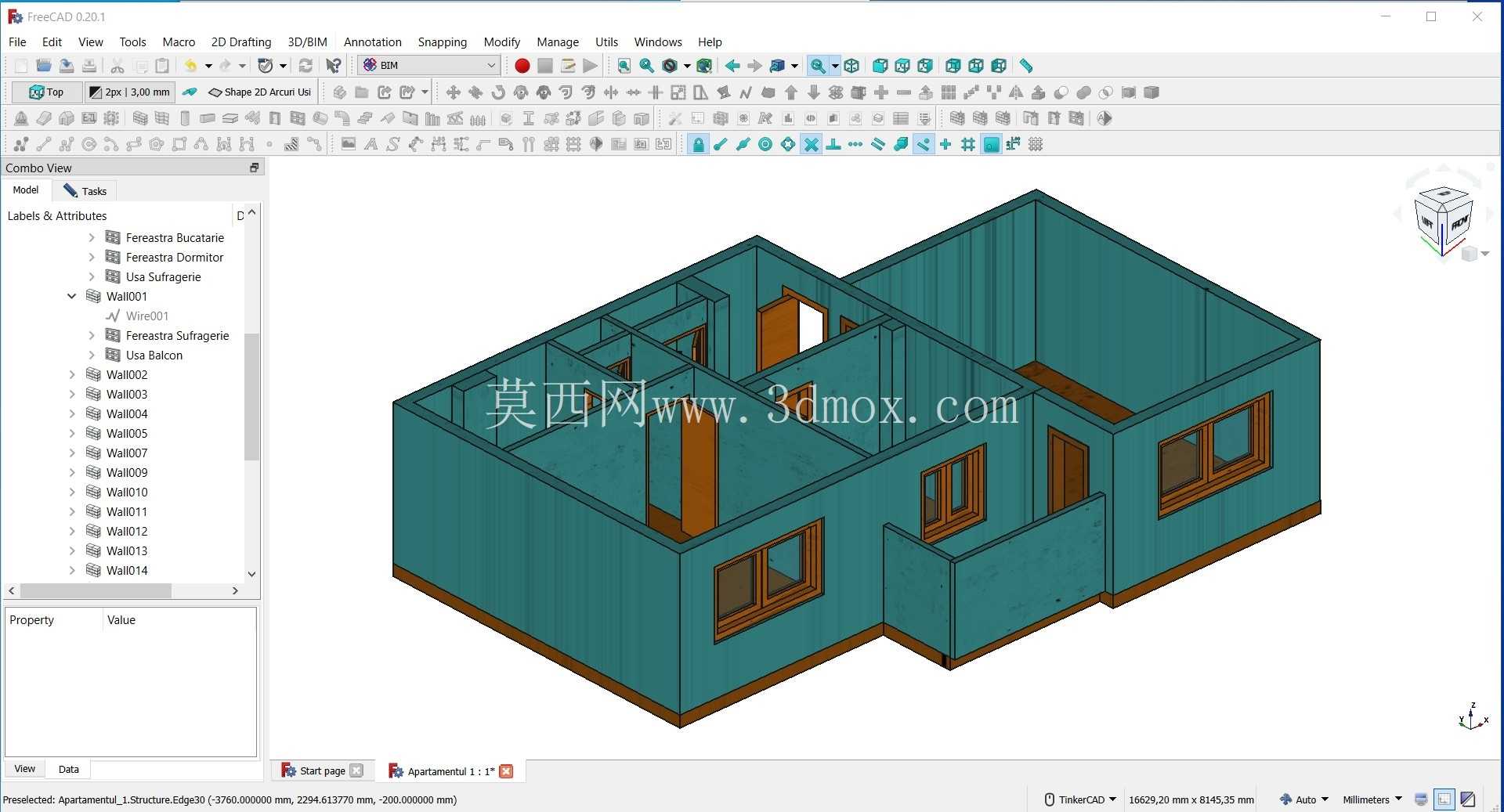Pick the Measure distance ruler tool
Viewport: 1504px width, 812px height.
(1026, 66)
